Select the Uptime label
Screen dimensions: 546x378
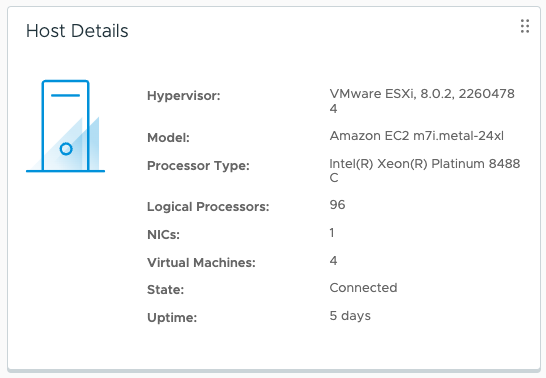[x=172, y=318]
